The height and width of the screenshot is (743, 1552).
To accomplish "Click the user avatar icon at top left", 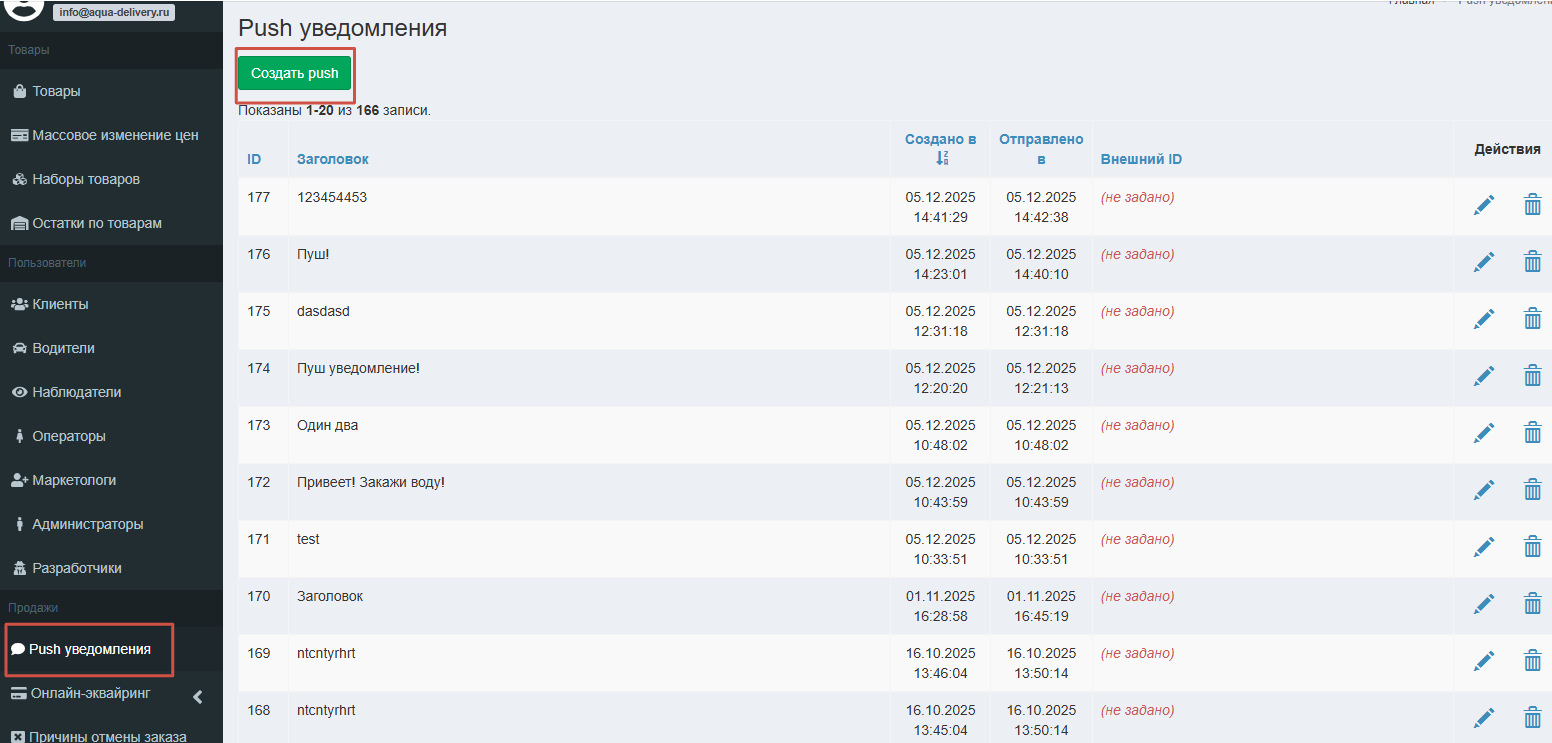I will (25, 8).
